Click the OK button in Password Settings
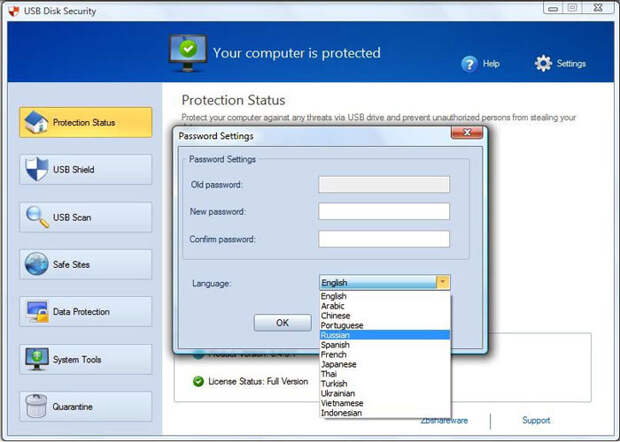620x442 pixels. (x=282, y=323)
